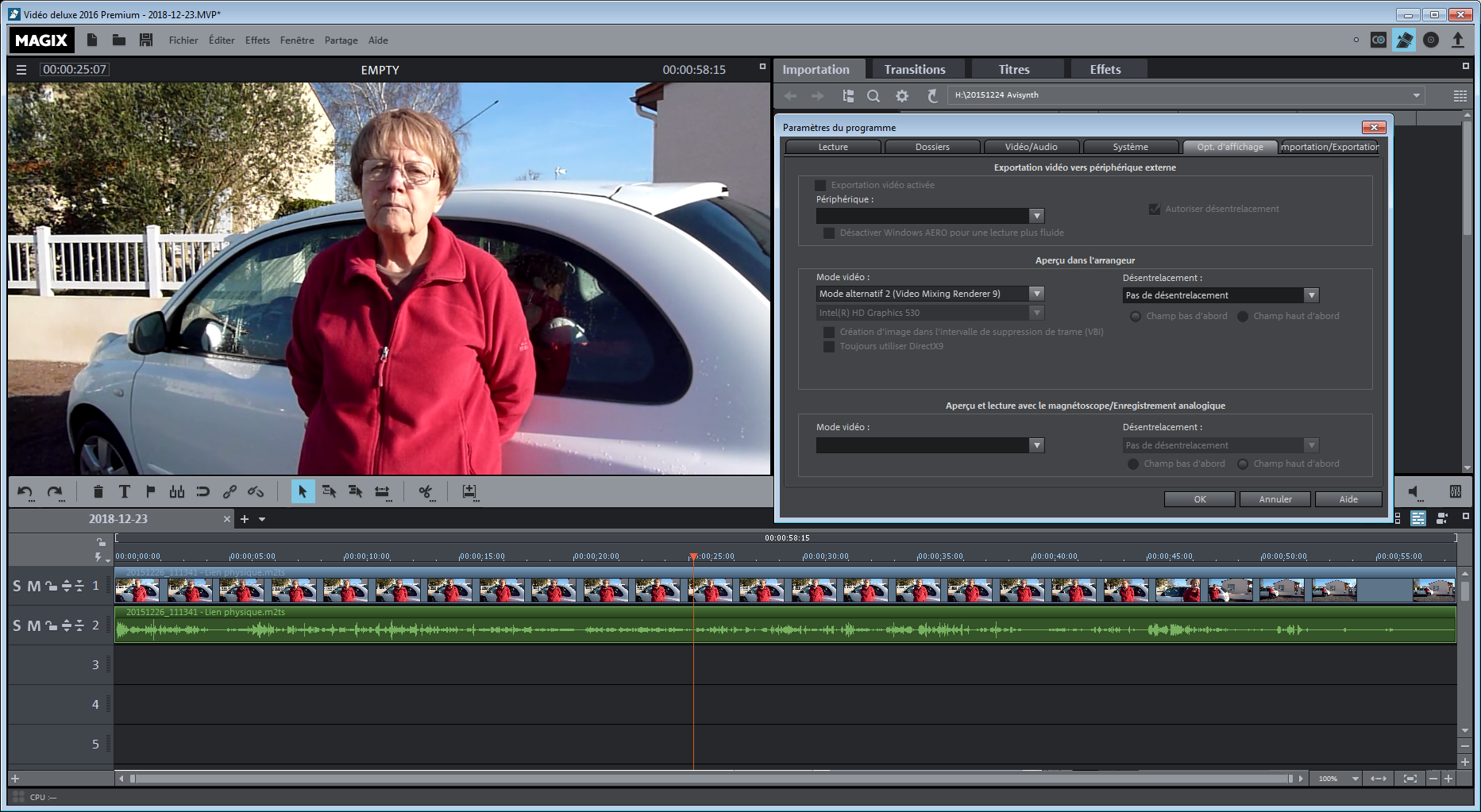Click the object grouping icon
This screenshot has width=1481, height=812.
tap(230, 492)
